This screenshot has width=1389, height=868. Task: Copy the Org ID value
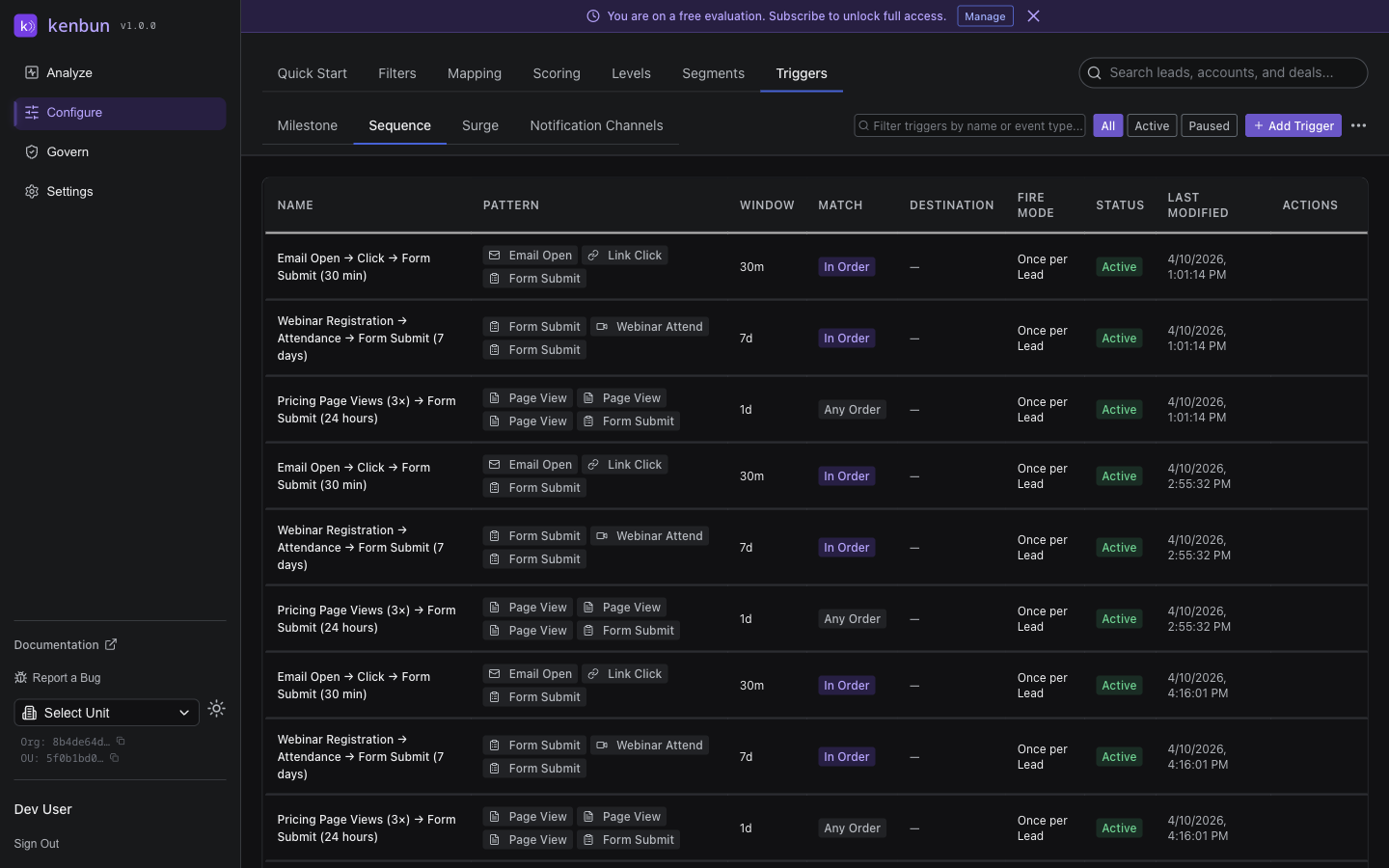pyautogui.click(x=121, y=742)
